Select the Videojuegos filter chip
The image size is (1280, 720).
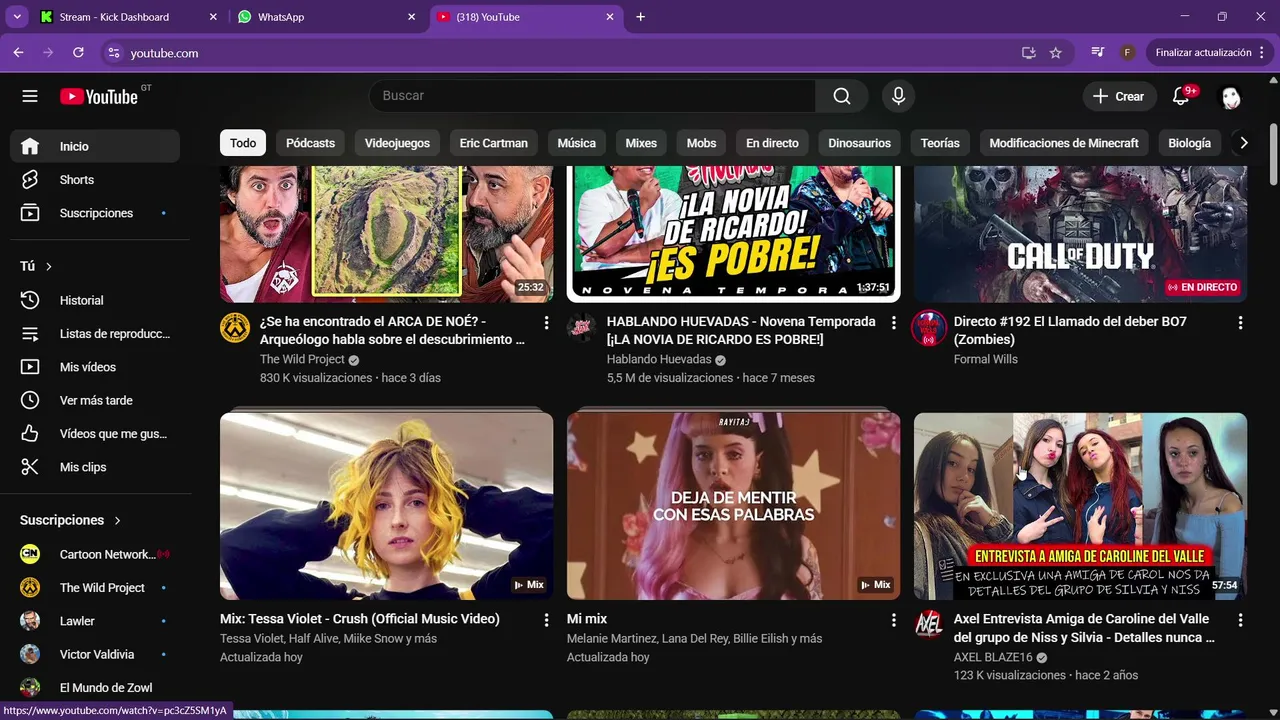[397, 143]
